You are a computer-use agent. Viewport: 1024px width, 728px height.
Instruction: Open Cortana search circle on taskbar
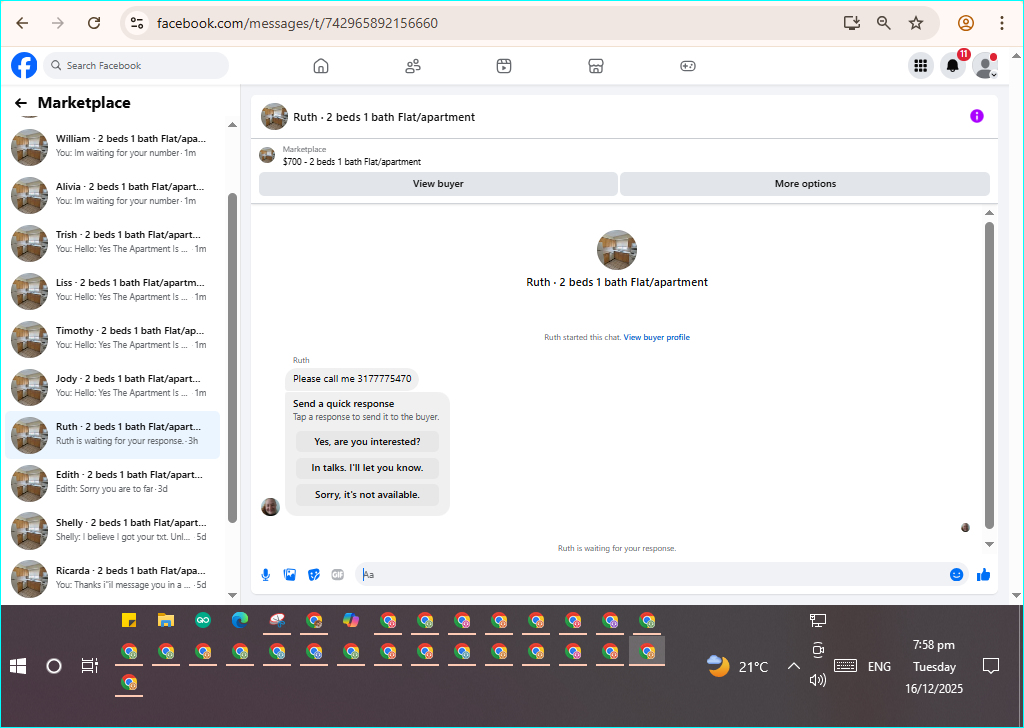[x=54, y=666]
